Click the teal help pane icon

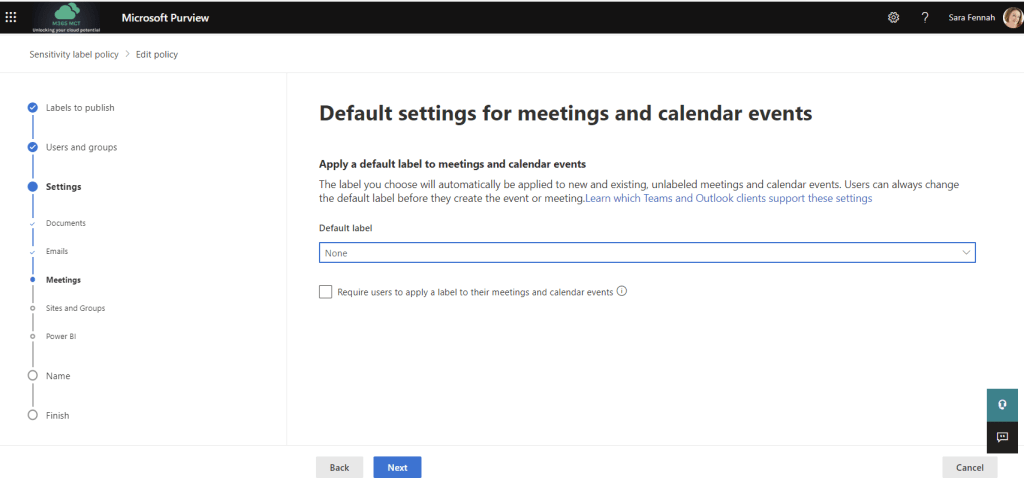click(1002, 405)
